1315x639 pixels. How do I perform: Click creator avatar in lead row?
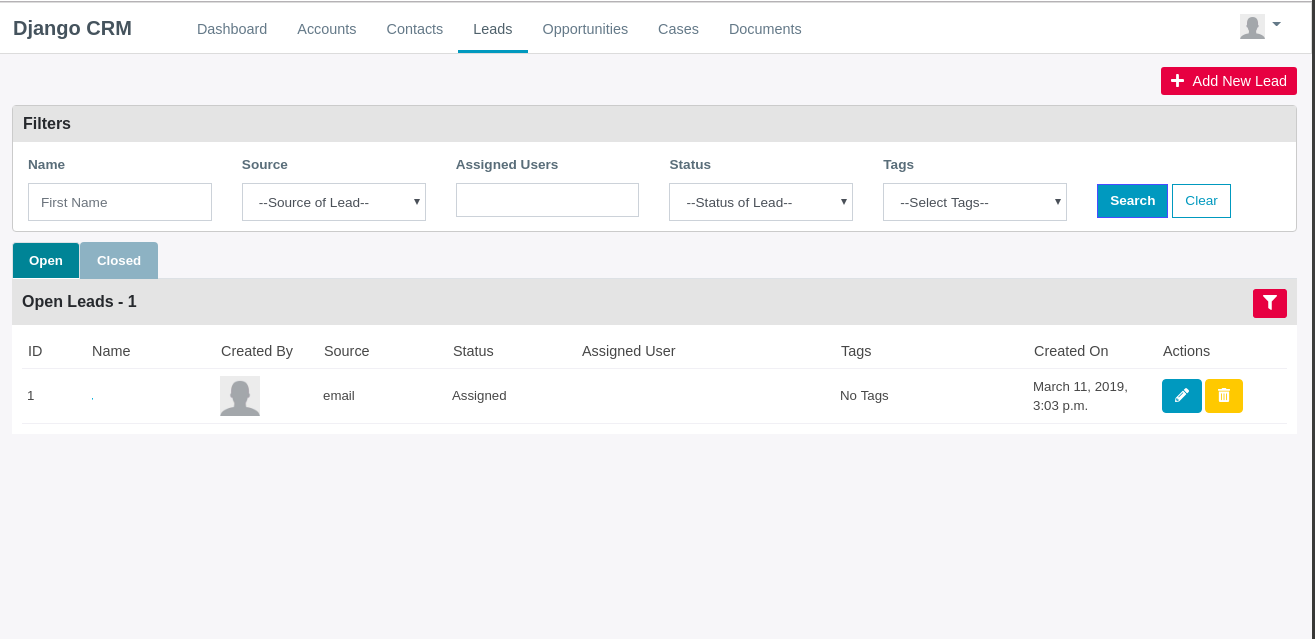240,396
